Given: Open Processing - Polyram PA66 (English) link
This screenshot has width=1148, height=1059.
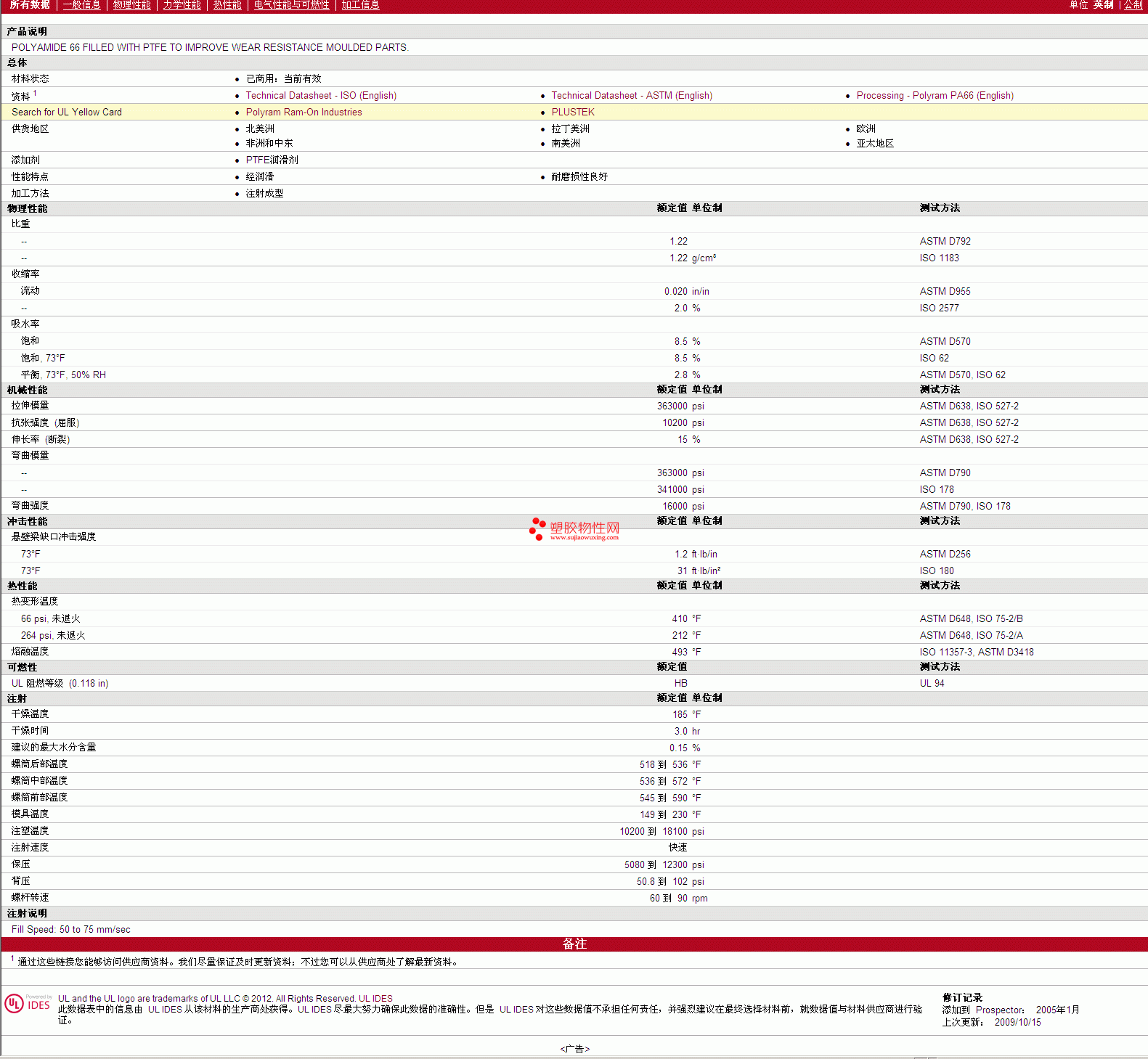Looking at the screenshot, I should pos(935,96).
